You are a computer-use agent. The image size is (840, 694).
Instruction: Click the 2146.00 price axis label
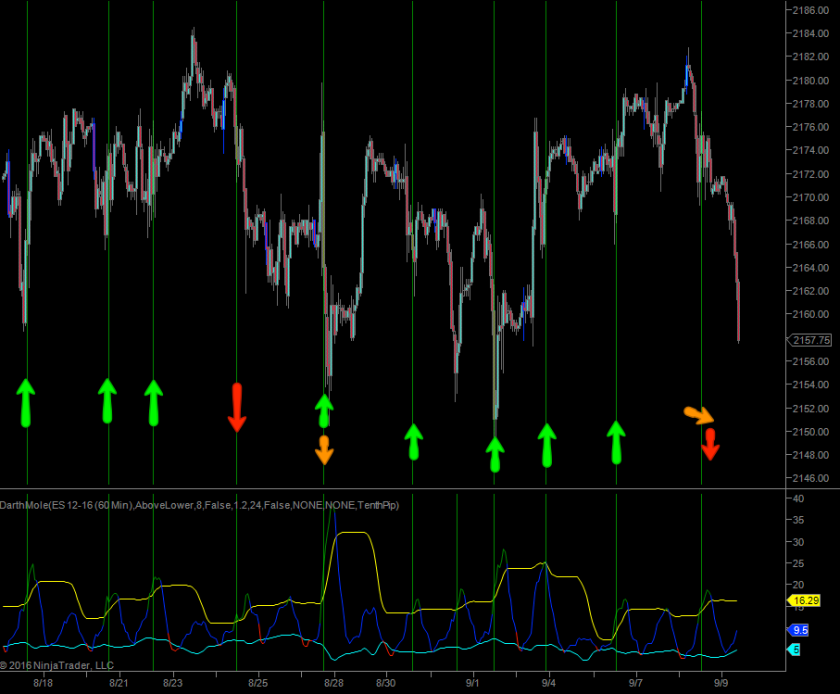click(x=811, y=478)
